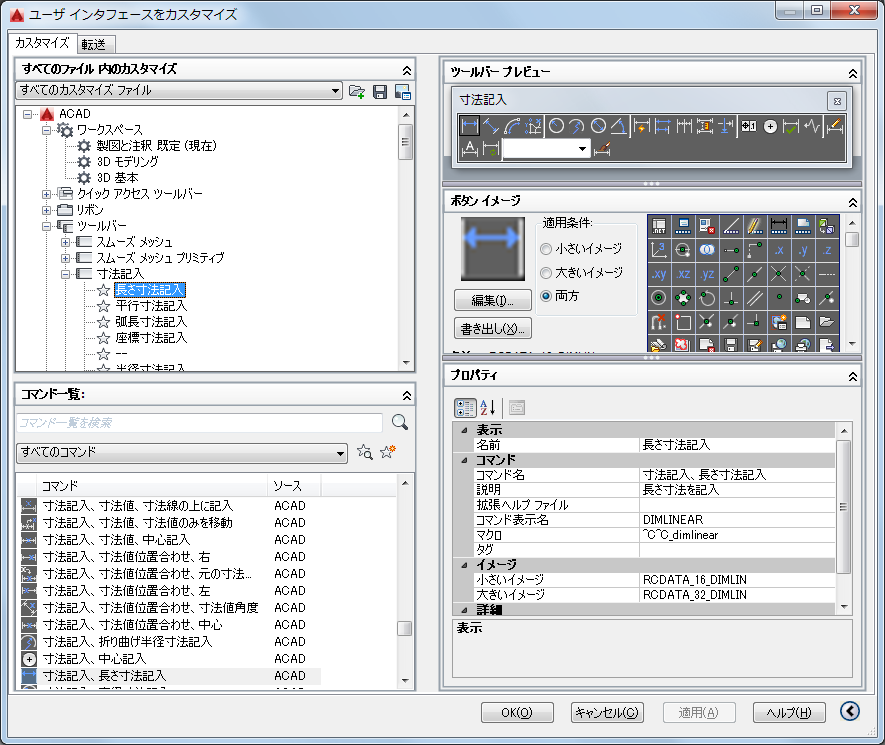Image resolution: width=885 pixels, height=745 pixels.
Task: Pick the .NET button image in grid
Action: 659,226
